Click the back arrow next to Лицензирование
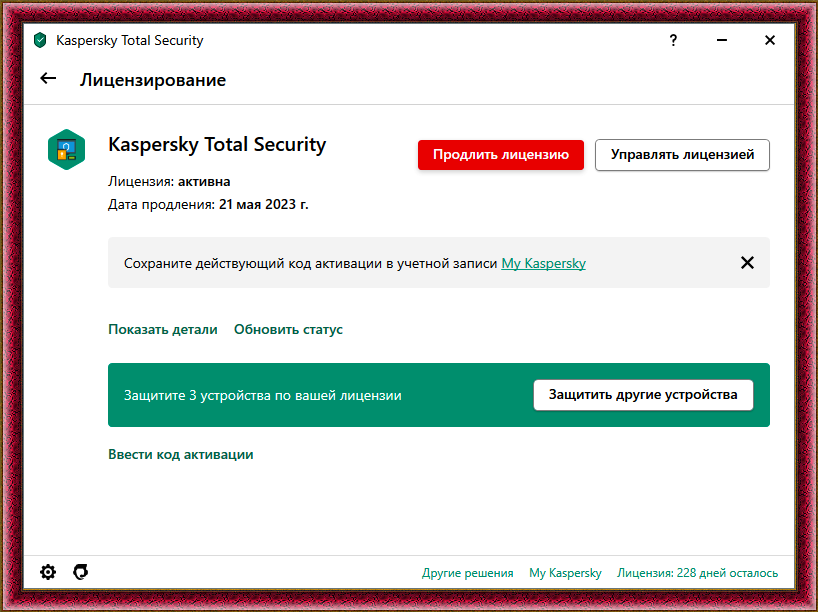This screenshot has height=612, width=818. click(48, 78)
